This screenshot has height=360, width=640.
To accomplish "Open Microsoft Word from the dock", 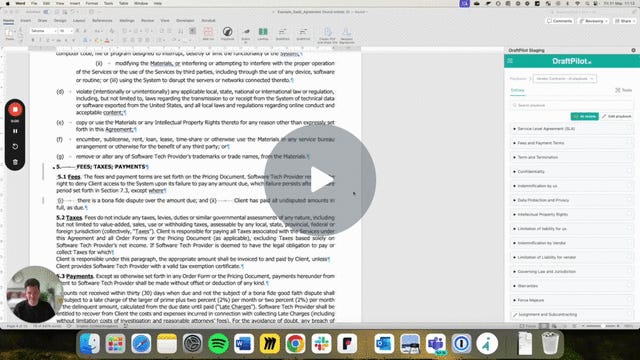I will point(244,344).
